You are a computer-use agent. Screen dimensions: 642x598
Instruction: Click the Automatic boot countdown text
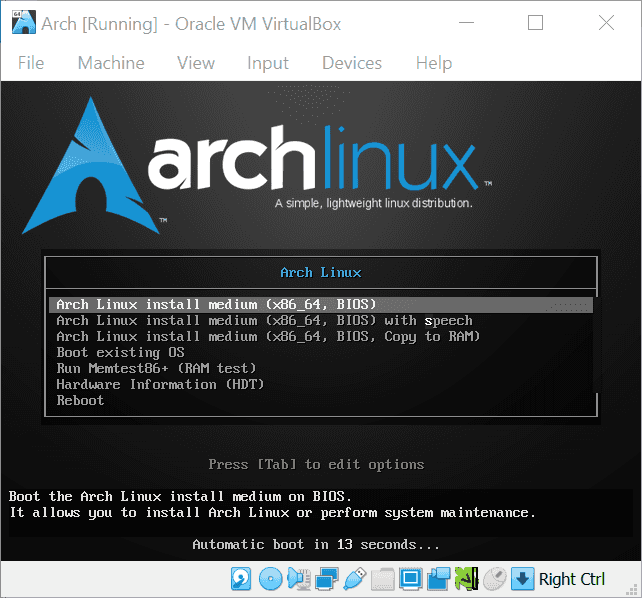tap(316, 544)
